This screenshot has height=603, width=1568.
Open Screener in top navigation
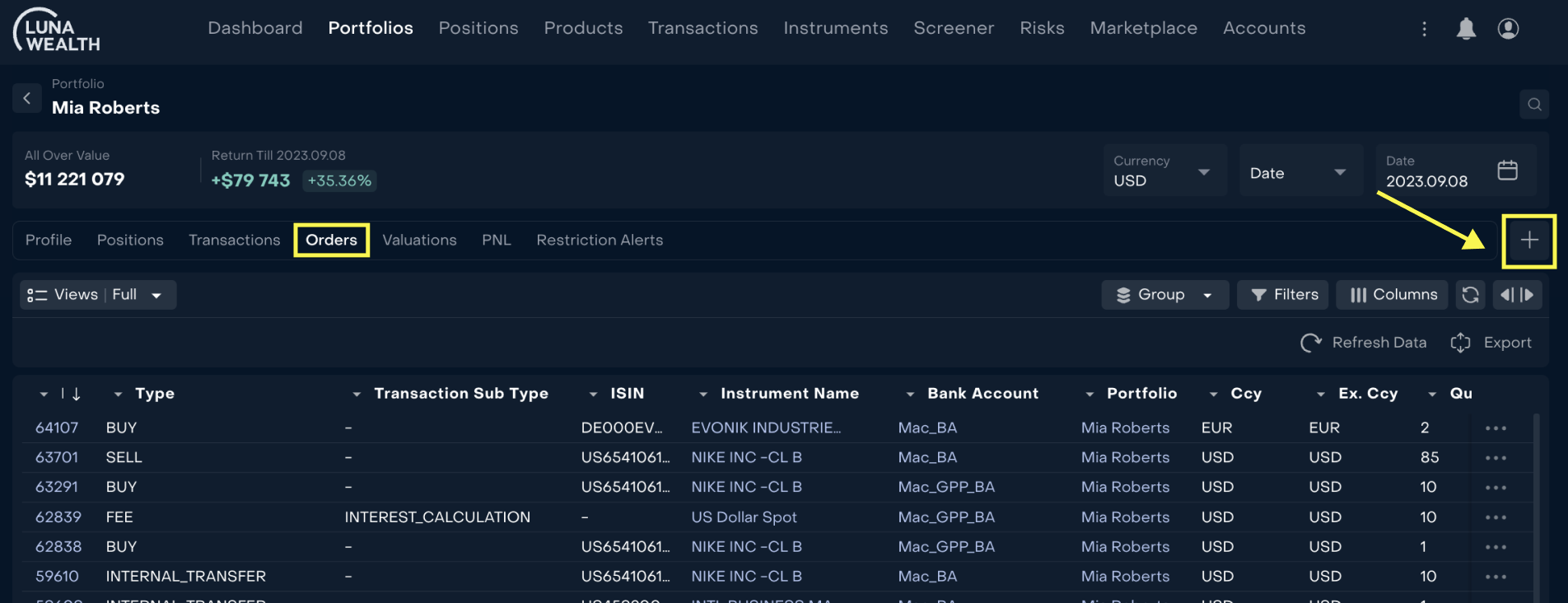point(954,28)
